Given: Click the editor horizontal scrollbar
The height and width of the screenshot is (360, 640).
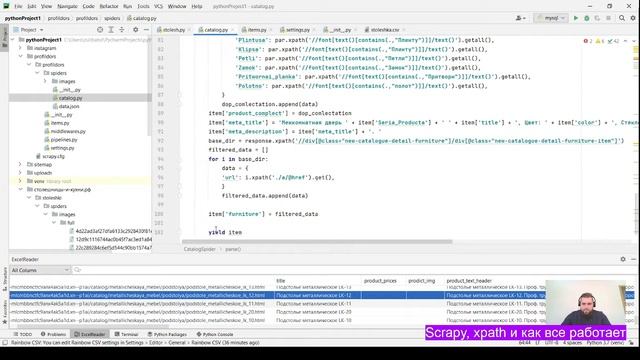Looking at the screenshot, I should point(317,242).
